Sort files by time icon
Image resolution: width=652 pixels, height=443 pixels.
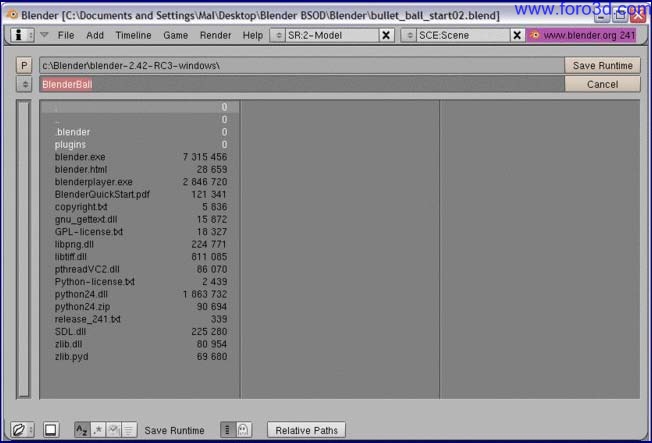point(114,430)
